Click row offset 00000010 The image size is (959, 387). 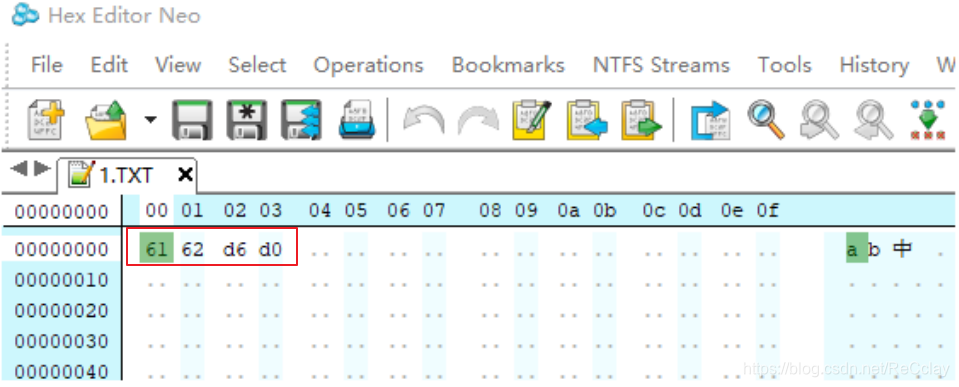click(x=61, y=281)
